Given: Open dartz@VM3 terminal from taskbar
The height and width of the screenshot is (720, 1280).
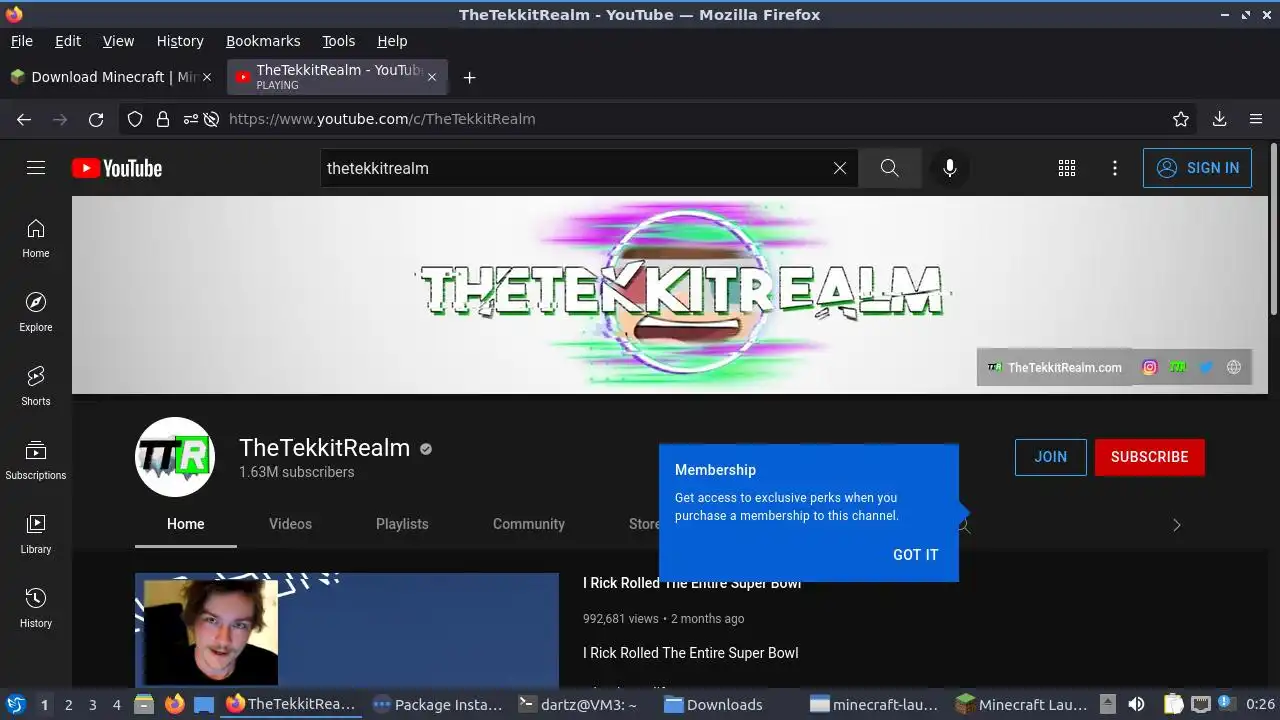Looking at the screenshot, I should 578,704.
